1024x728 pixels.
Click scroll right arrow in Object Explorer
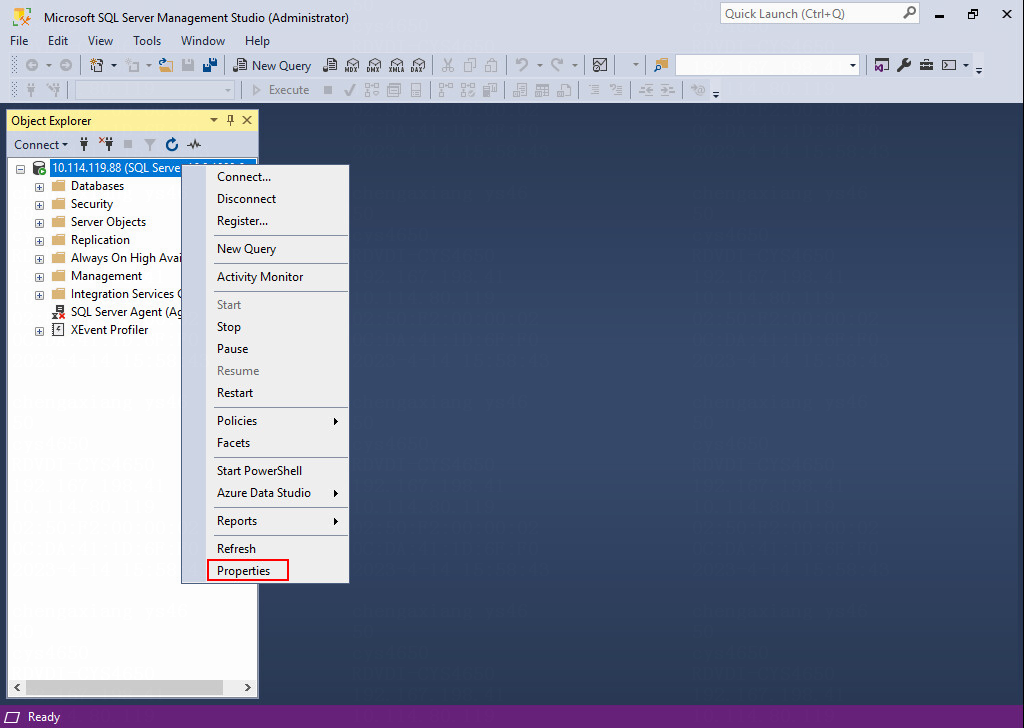248,687
